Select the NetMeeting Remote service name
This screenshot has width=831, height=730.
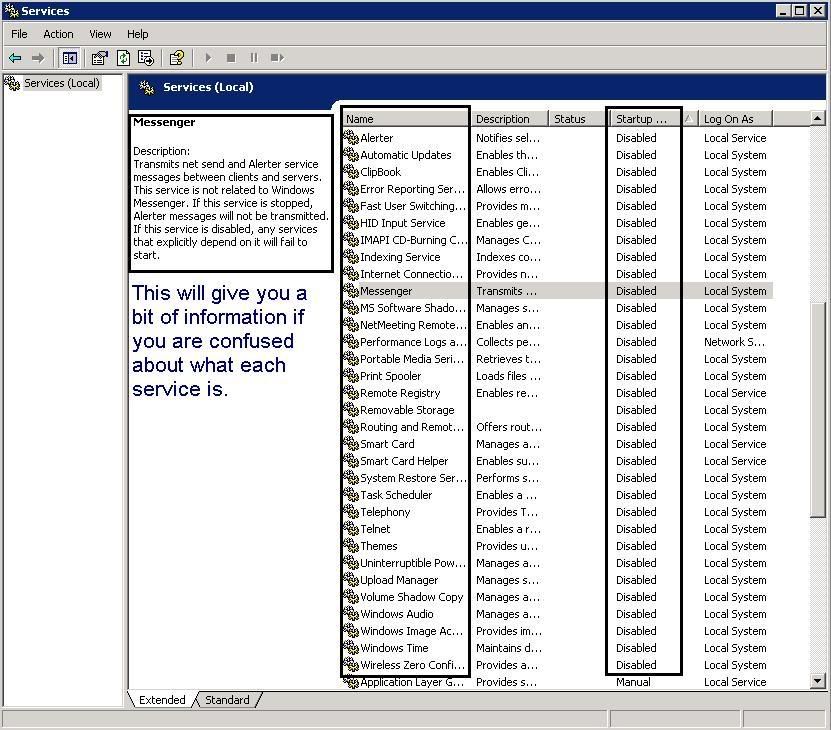[x=413, y=324]
